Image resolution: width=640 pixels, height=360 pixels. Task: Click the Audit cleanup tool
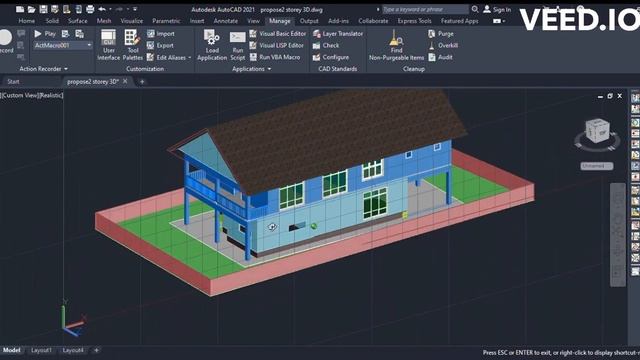click(440, 57)
